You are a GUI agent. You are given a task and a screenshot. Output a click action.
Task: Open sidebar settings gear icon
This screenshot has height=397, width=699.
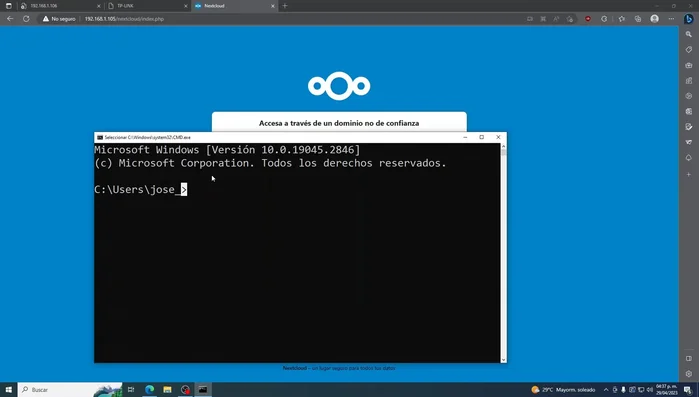tap(689, 374)
